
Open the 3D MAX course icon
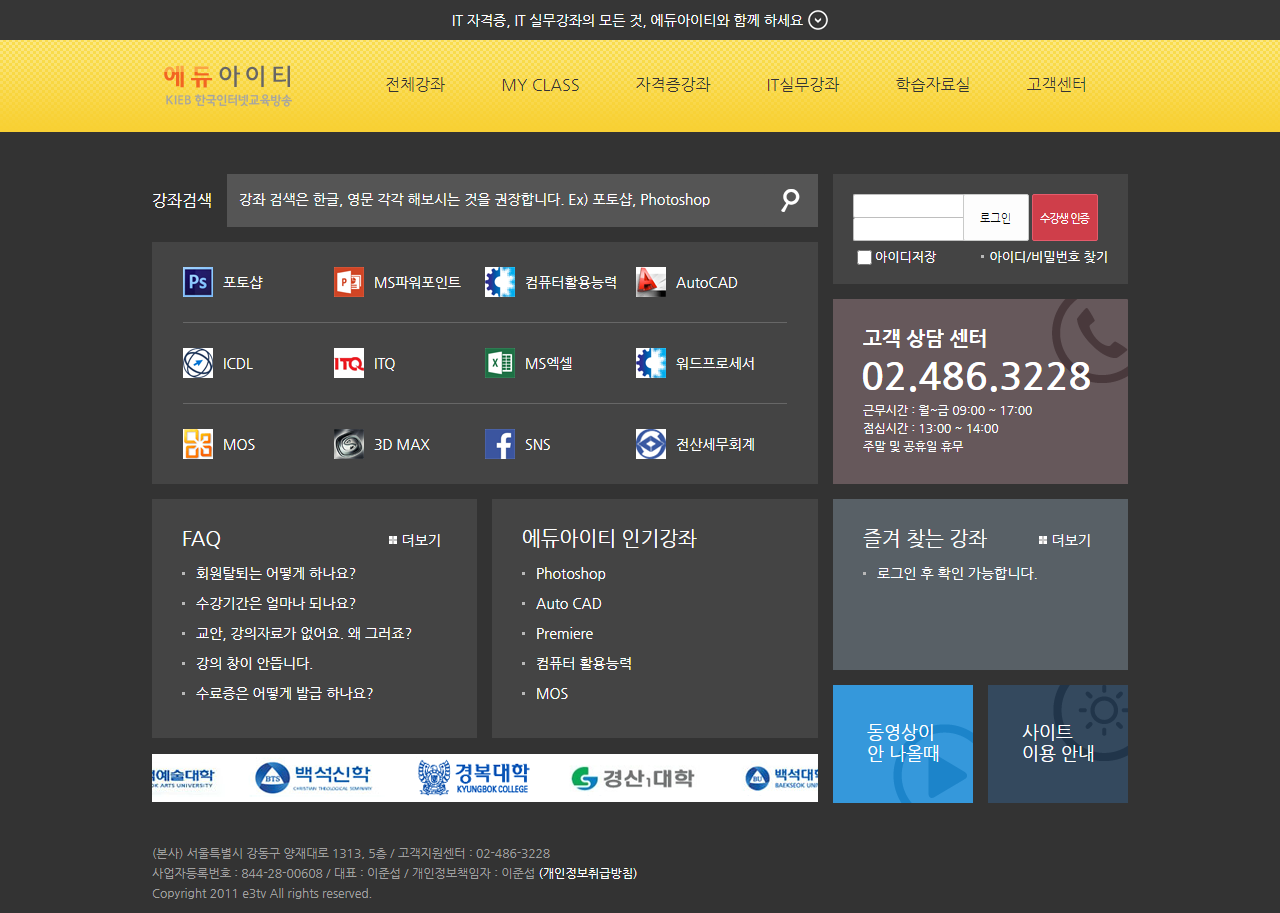click(x=349, y=444)
